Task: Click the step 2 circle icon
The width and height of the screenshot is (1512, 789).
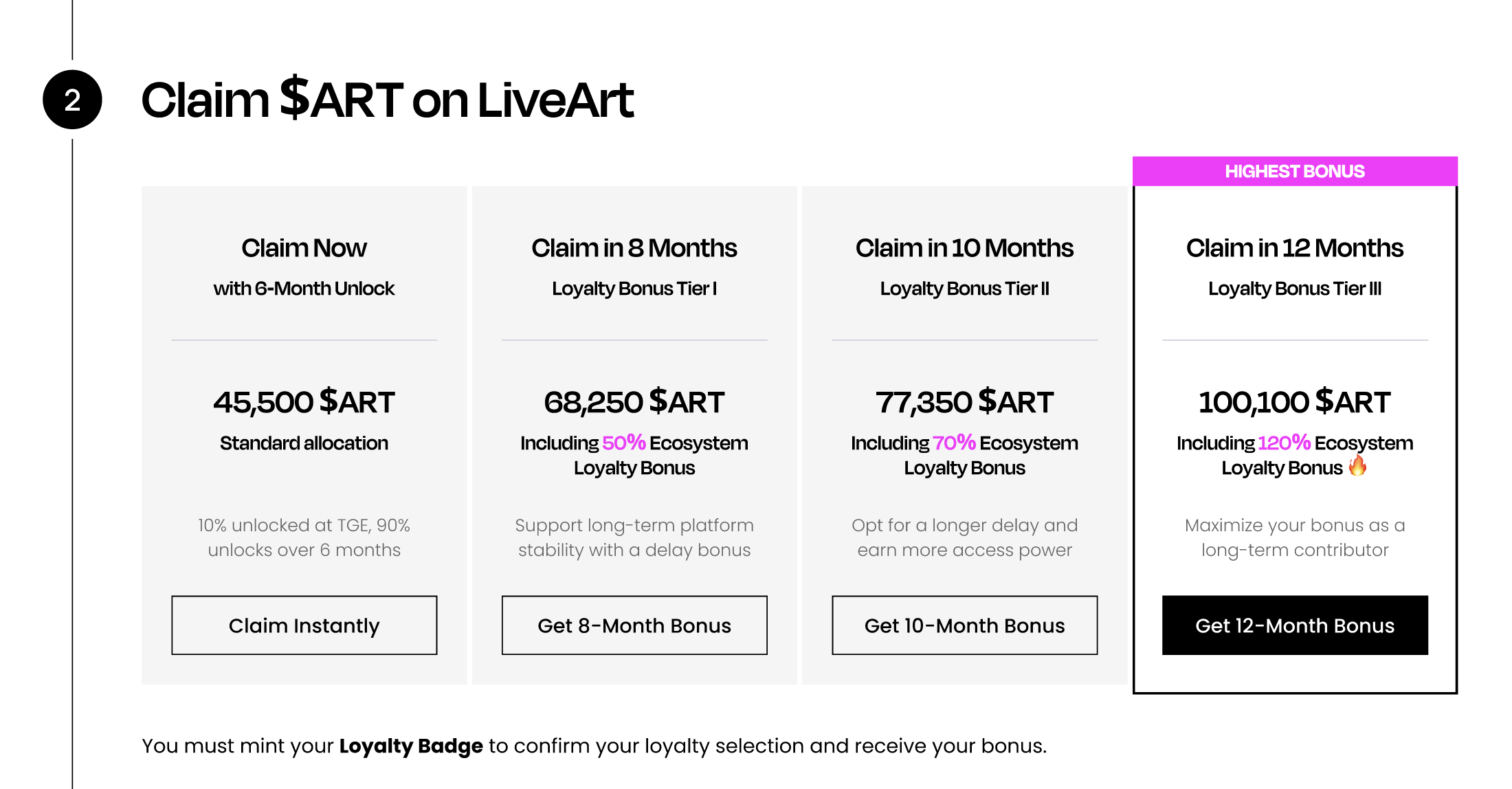Action: click(72, 100)
